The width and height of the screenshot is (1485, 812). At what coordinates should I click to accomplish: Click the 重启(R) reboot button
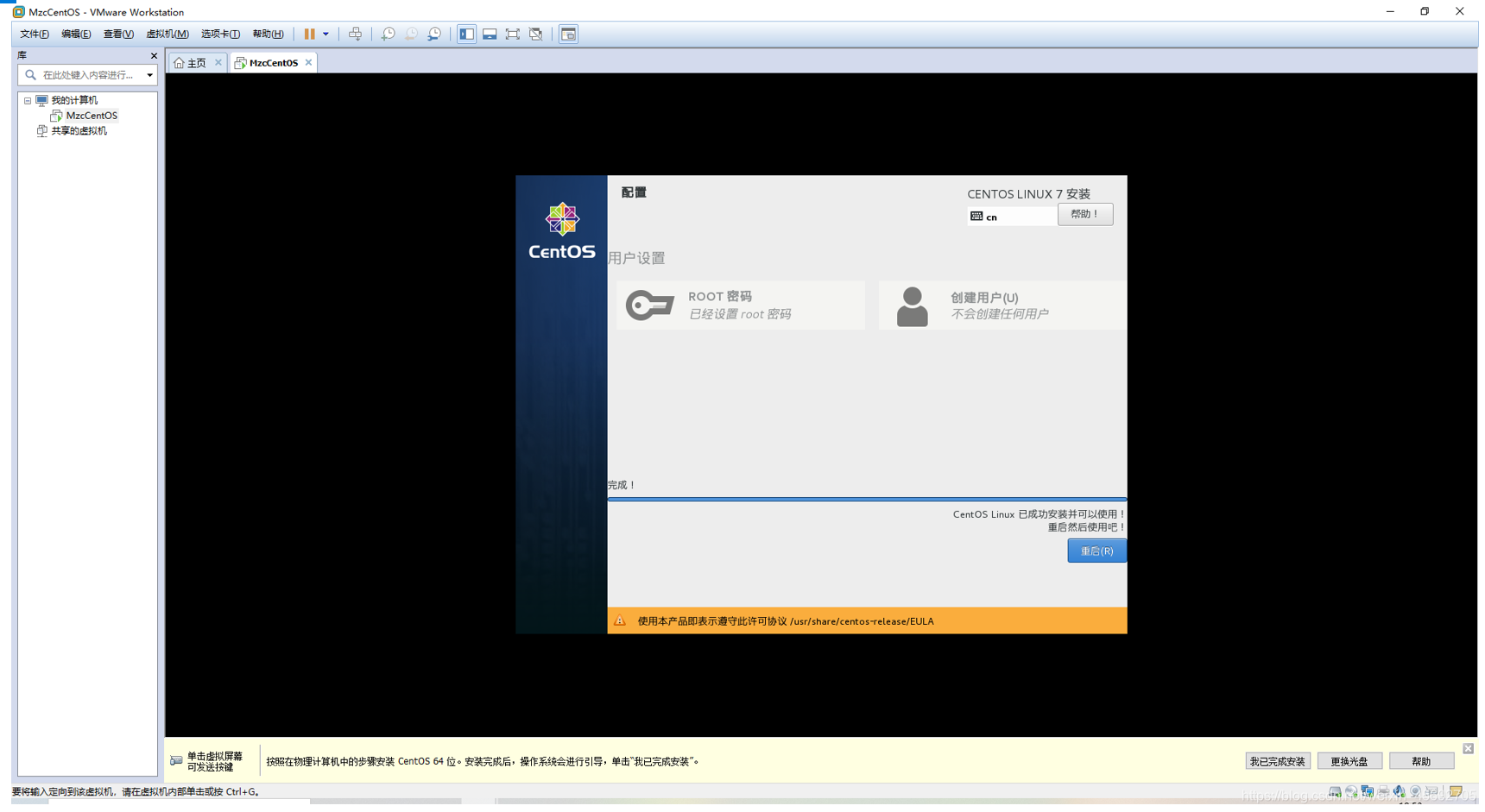pyautogui.click(x=1096, y=551)
